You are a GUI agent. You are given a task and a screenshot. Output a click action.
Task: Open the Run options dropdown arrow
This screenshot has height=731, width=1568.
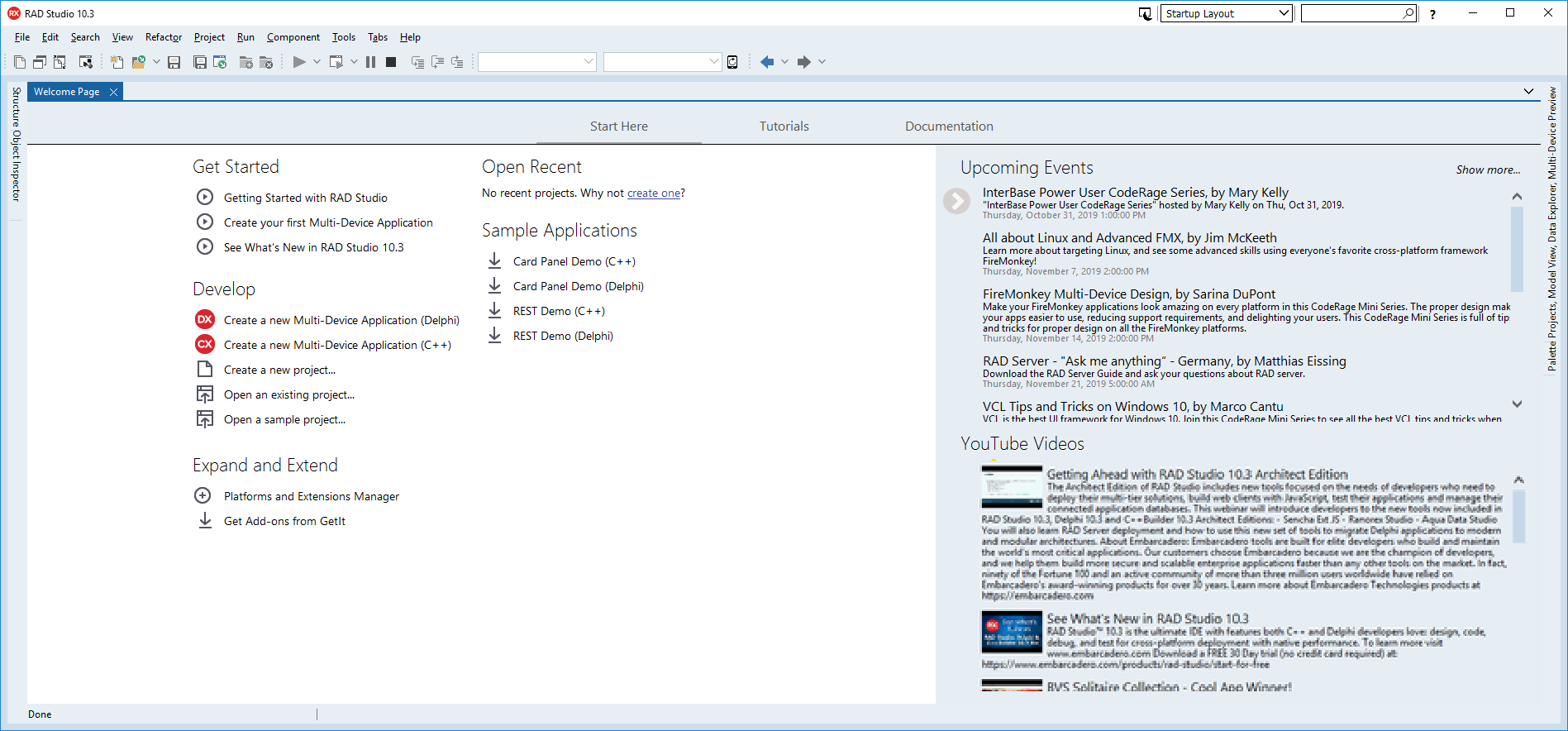317,62
